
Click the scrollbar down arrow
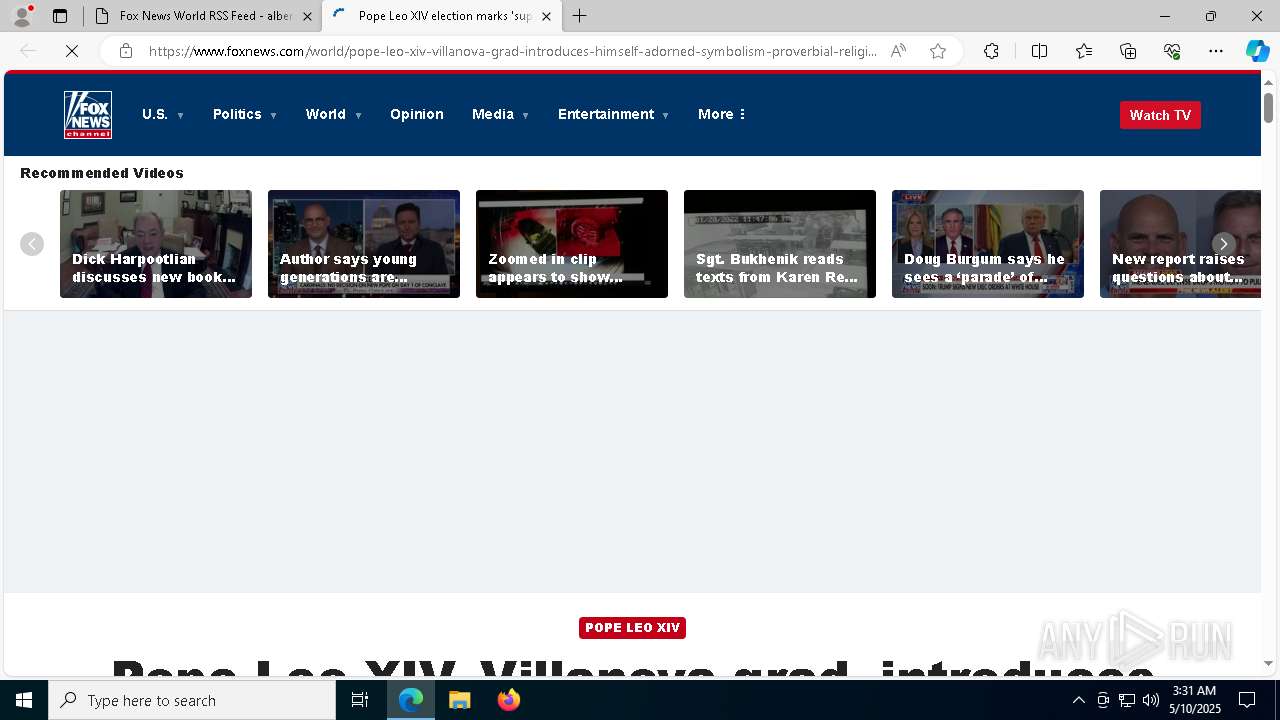coord(1269,663)
